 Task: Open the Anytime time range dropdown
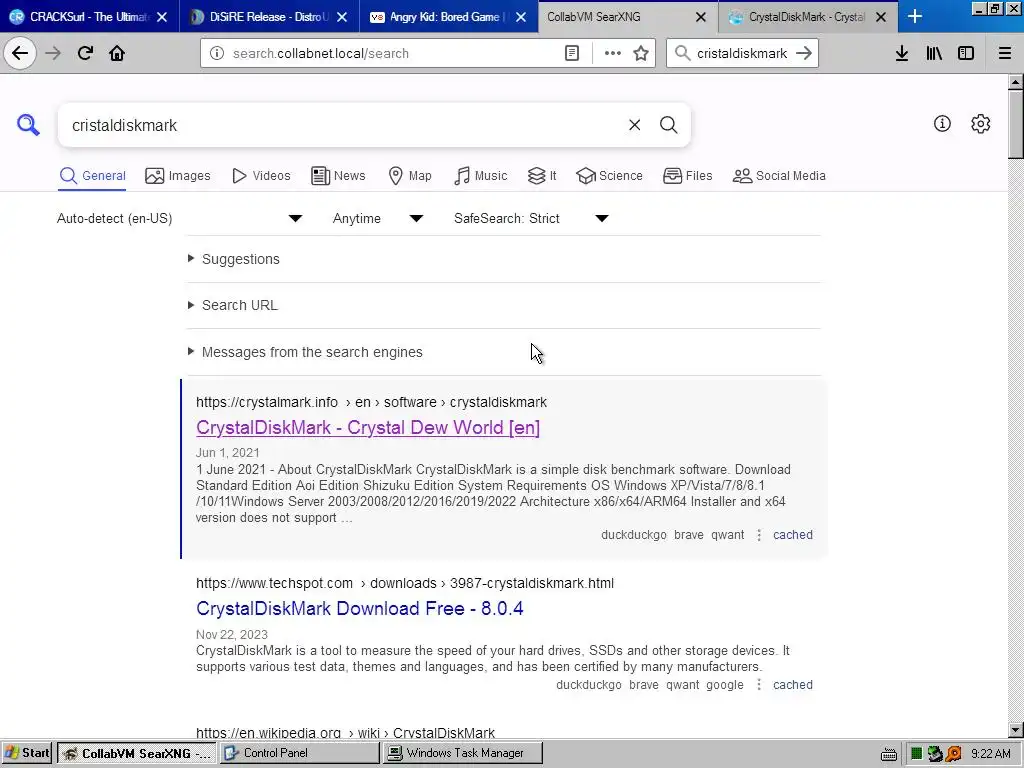click(377, 218)
